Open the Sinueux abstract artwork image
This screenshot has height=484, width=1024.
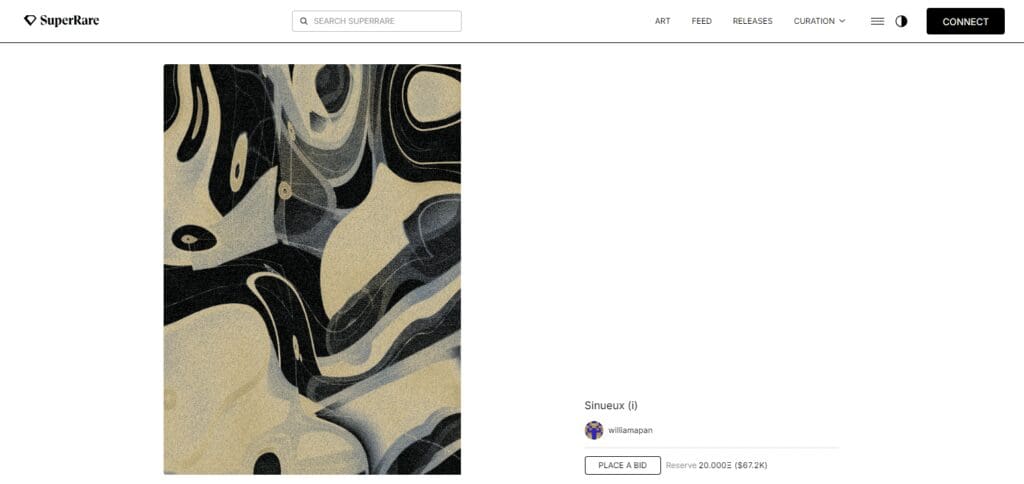pyautogui.click(x=312, y=269)
